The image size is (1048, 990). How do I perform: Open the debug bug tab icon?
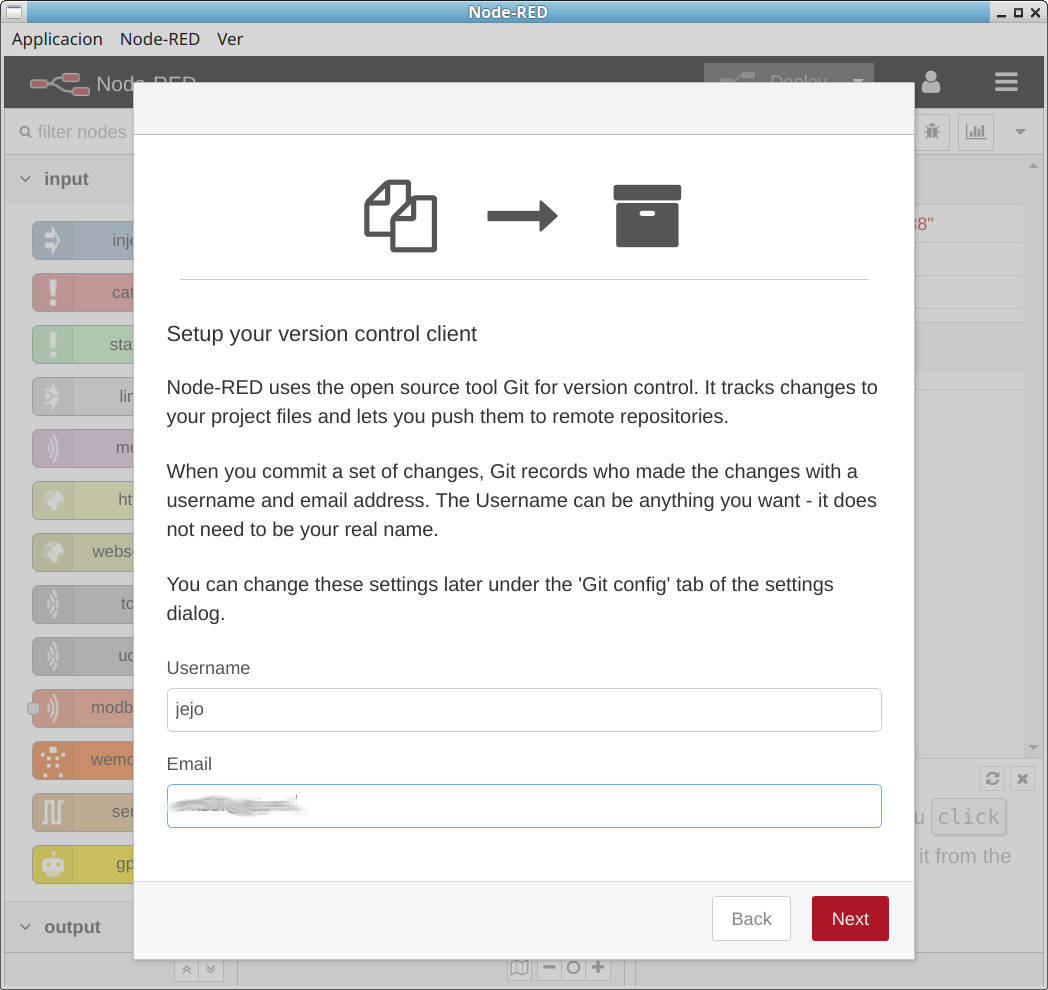click(x=932, y=131)
